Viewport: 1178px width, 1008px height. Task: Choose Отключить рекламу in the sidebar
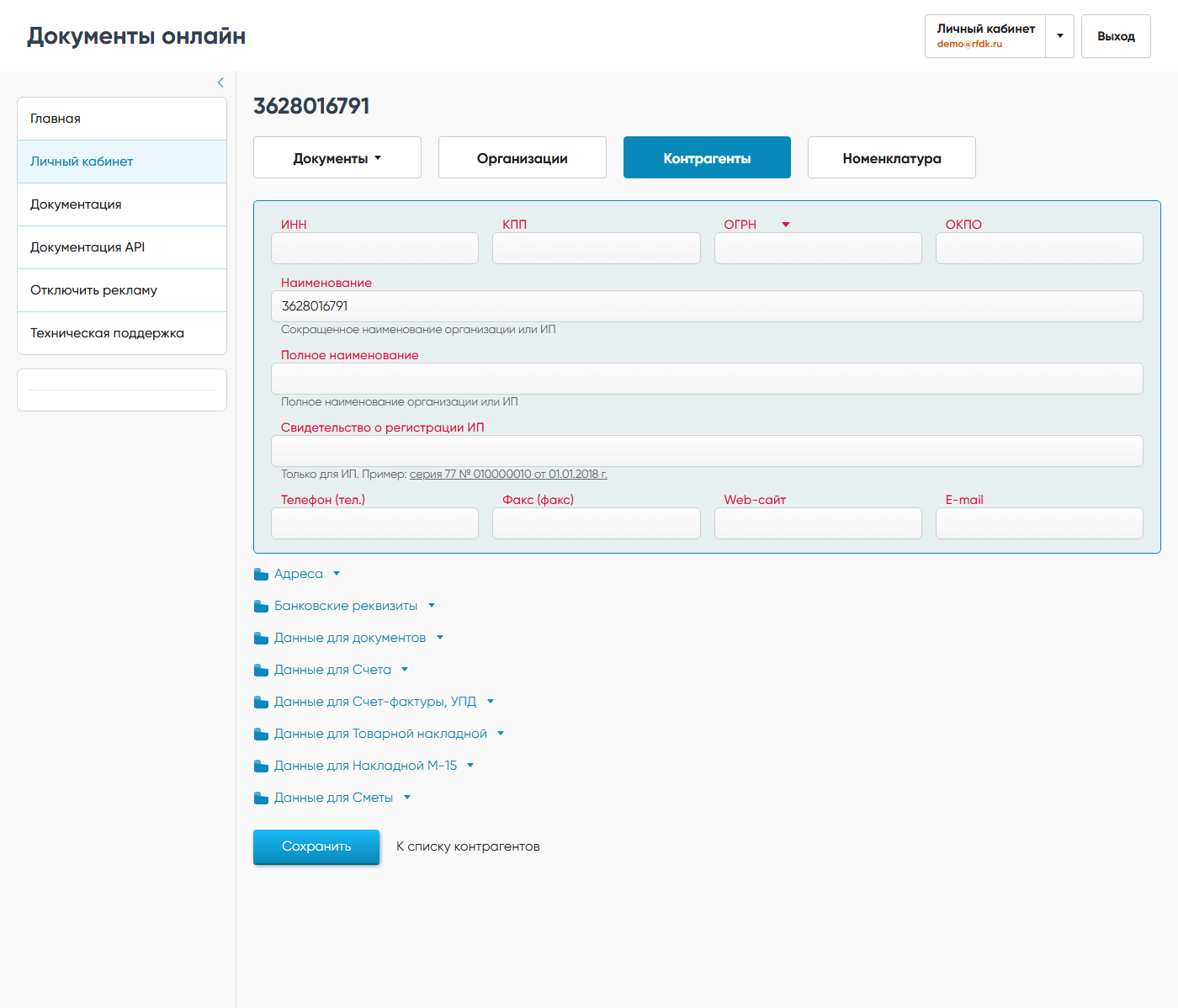(x=122, y=290)
